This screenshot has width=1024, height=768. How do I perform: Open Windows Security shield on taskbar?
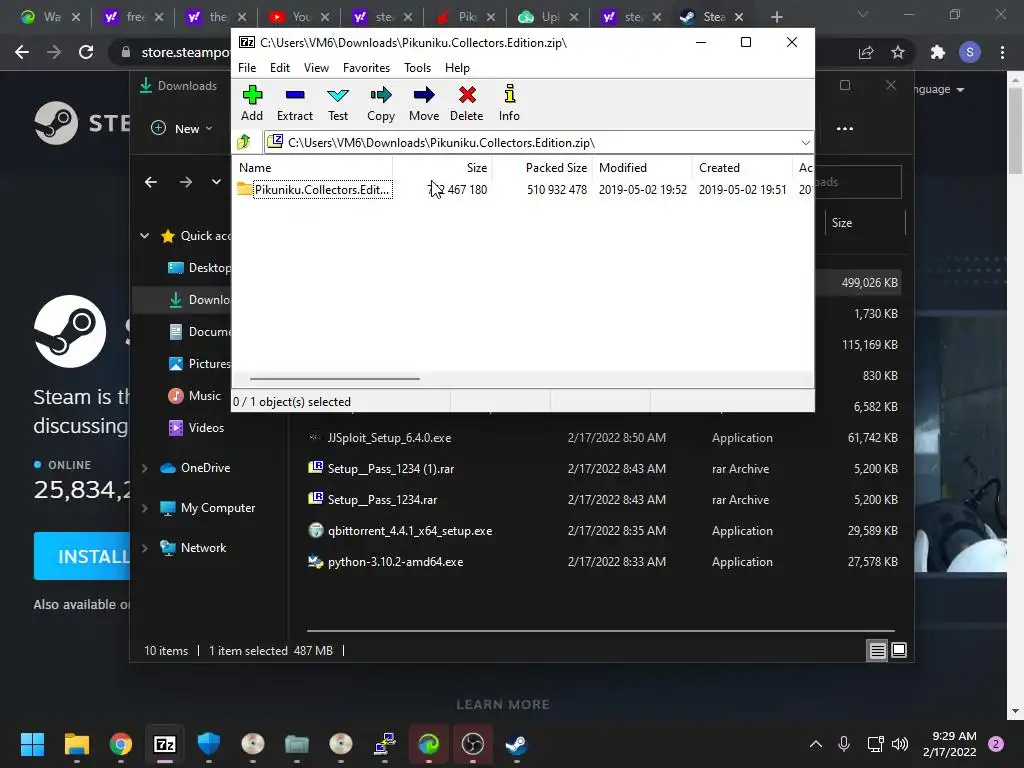coord(208,744)
